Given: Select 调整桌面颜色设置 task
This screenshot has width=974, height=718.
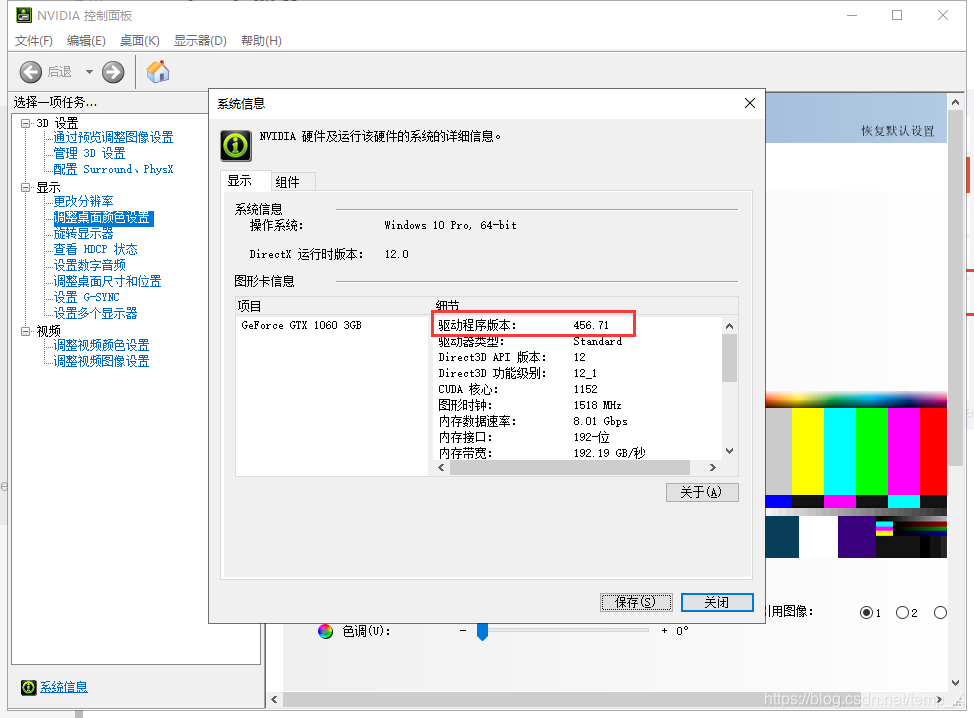Looking at the screenshot, I should (x=102, y=217).
